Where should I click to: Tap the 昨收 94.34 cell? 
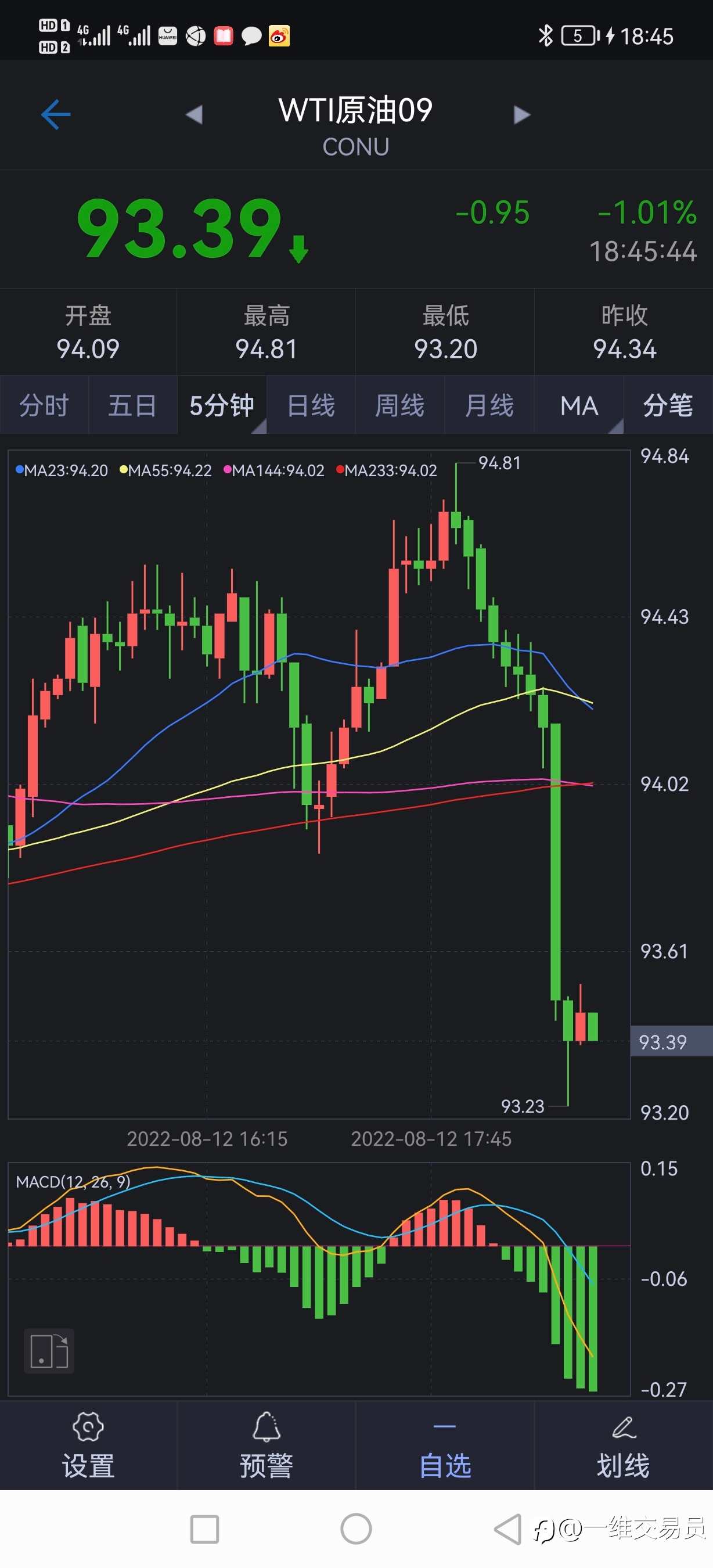click(x=624, y=332)
